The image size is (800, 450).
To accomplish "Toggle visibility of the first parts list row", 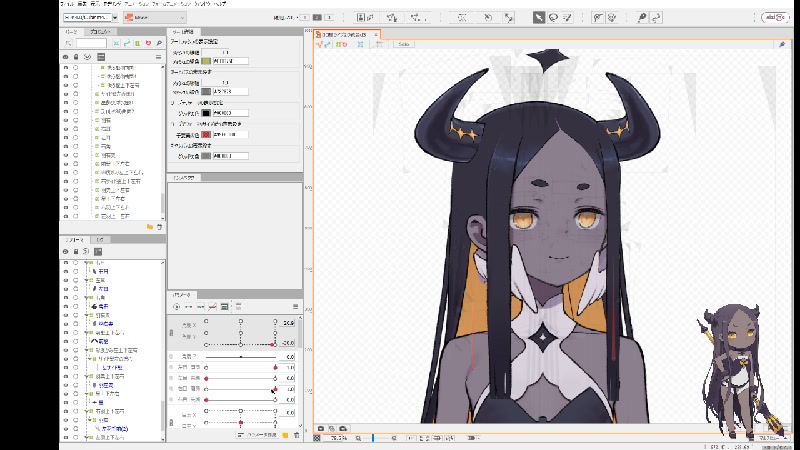I will (66, 67).
